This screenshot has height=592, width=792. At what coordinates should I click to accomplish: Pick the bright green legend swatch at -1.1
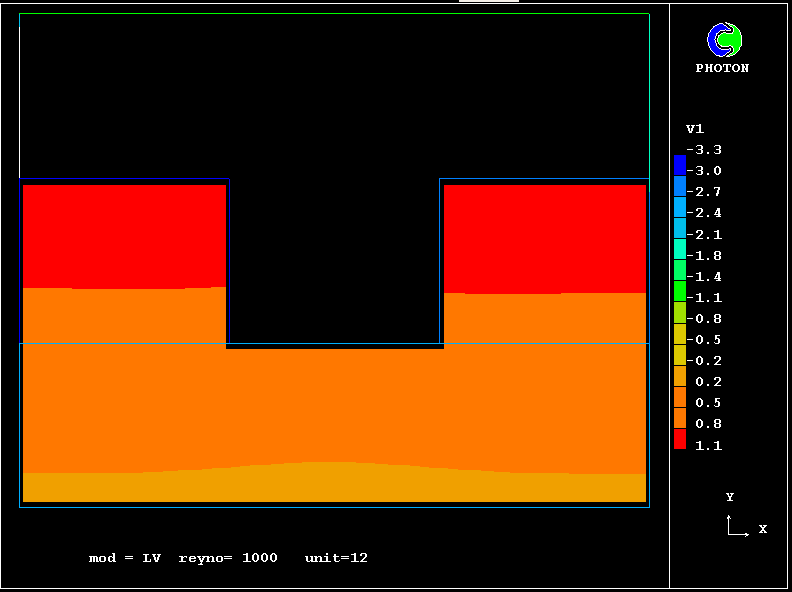680,291
